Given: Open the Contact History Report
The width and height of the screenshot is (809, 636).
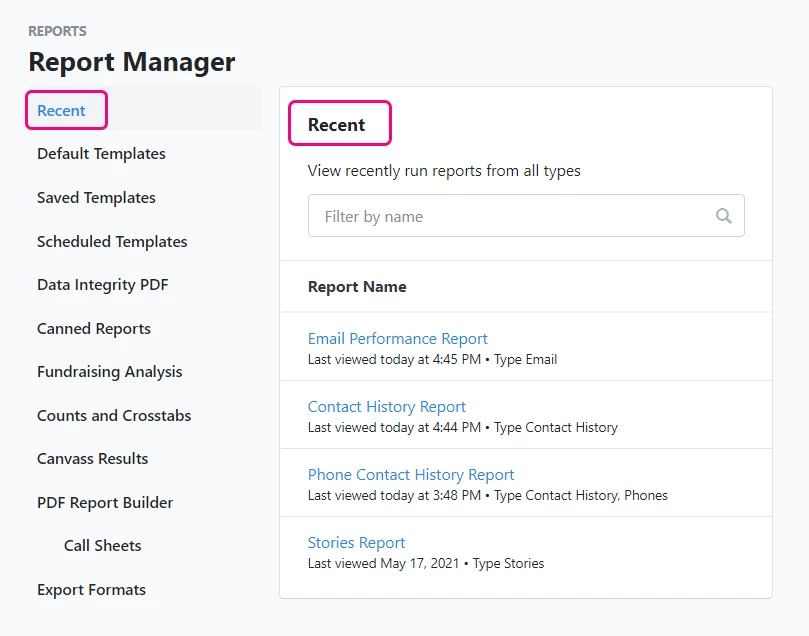Looking at the screenshot, I should click(x=386, y=406).
